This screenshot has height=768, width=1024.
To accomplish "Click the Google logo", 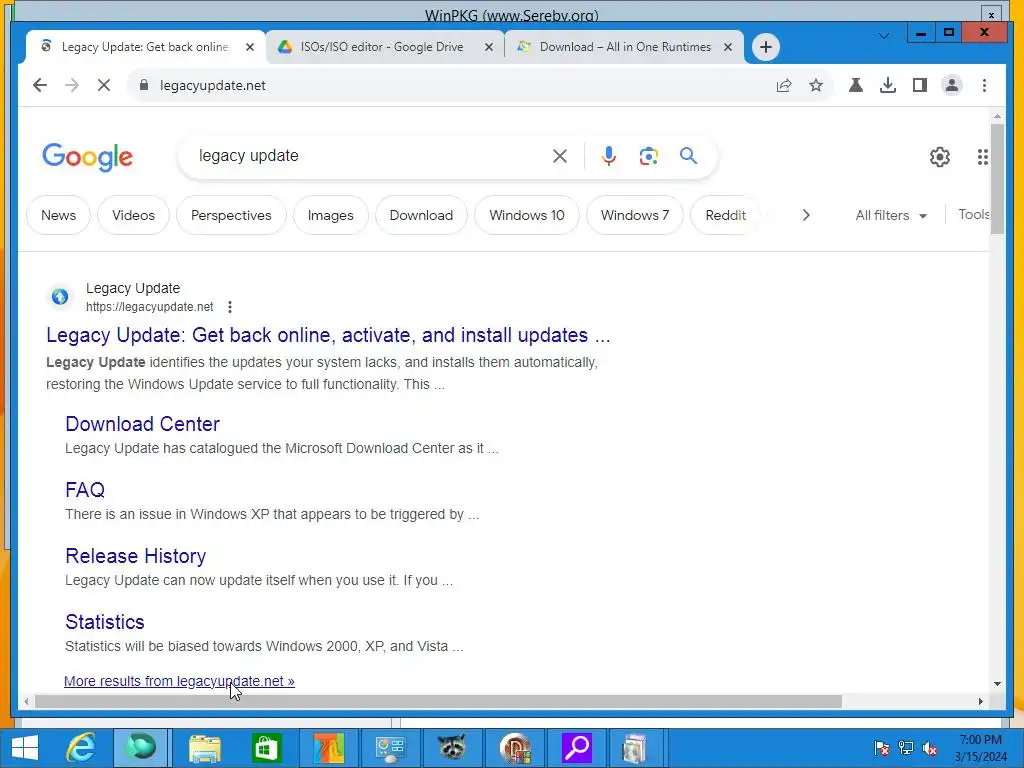I will (88, 157).
